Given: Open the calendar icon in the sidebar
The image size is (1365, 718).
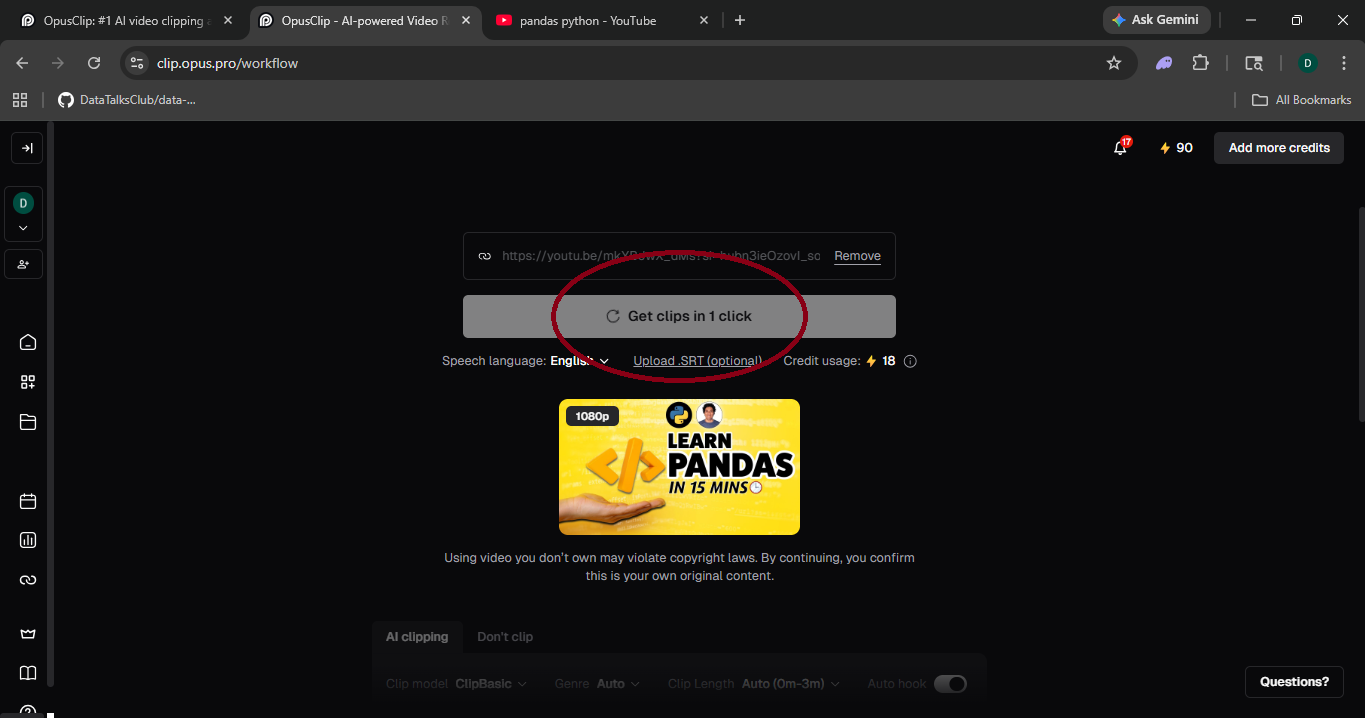Looking at the screenshot, I should [x=28, y=501].
